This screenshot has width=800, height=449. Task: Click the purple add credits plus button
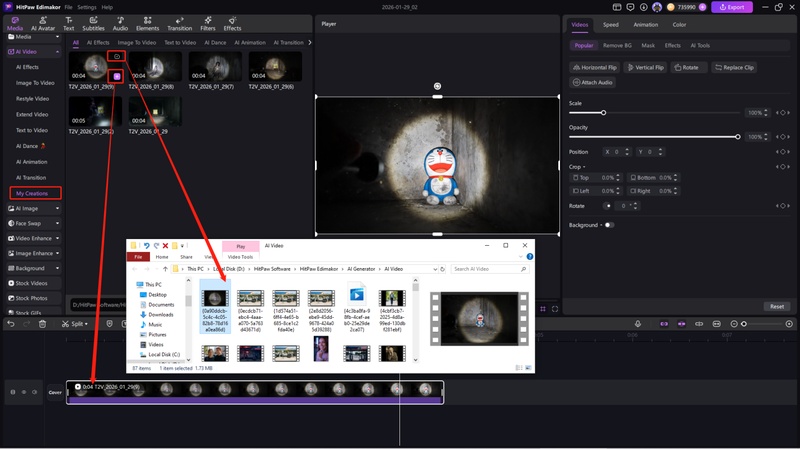click(703, 7)
